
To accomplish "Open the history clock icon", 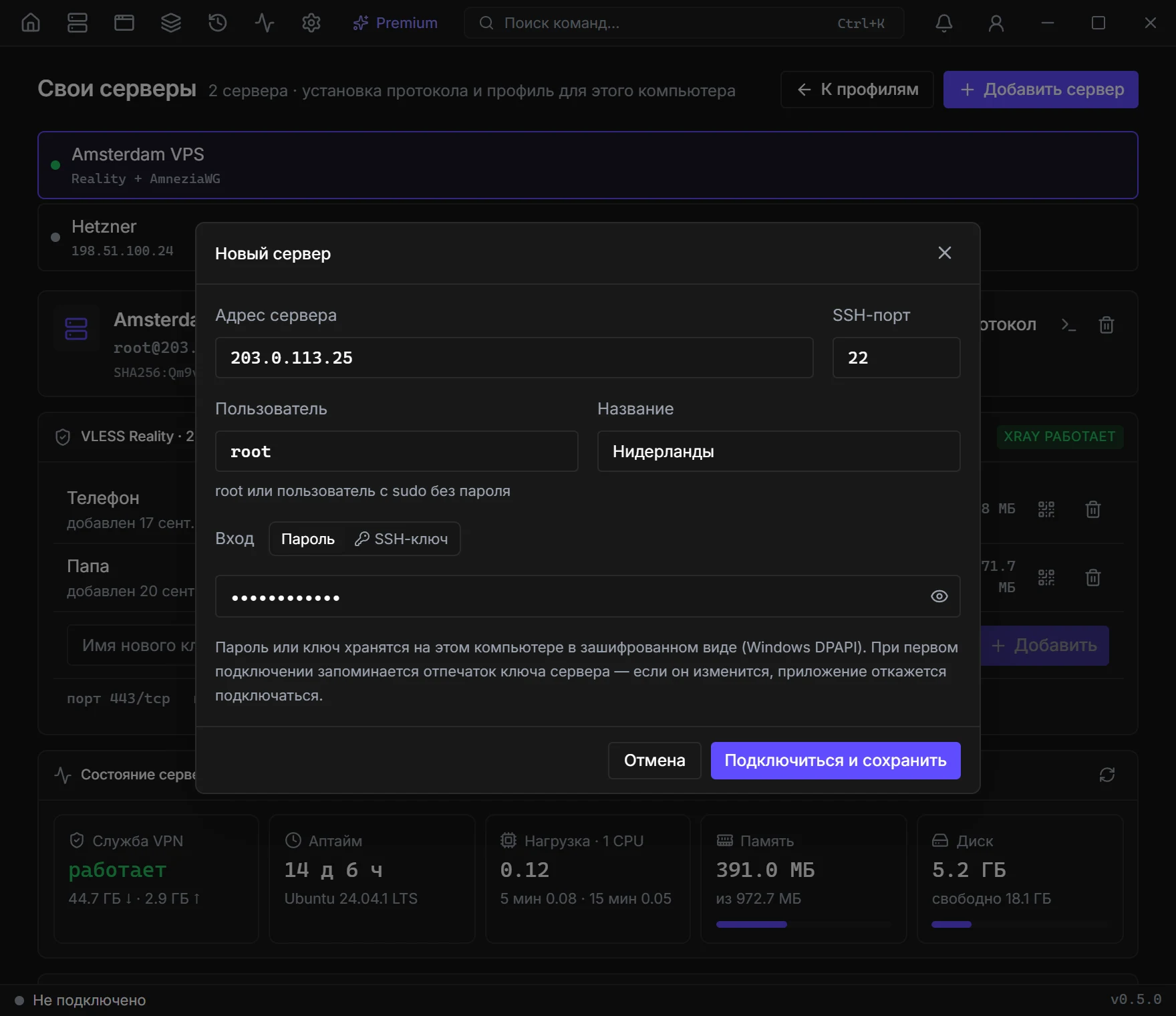I will (x=218, y=23).
